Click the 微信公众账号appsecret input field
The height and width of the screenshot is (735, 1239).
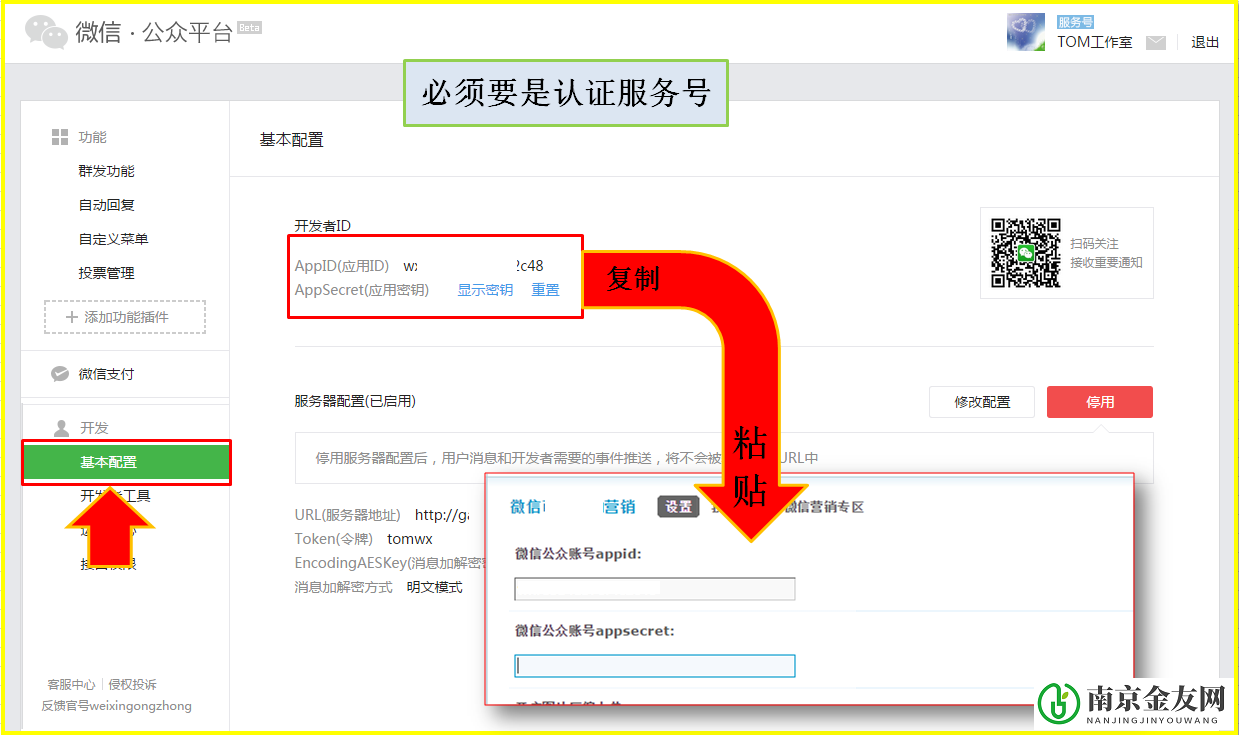[654, 665]
